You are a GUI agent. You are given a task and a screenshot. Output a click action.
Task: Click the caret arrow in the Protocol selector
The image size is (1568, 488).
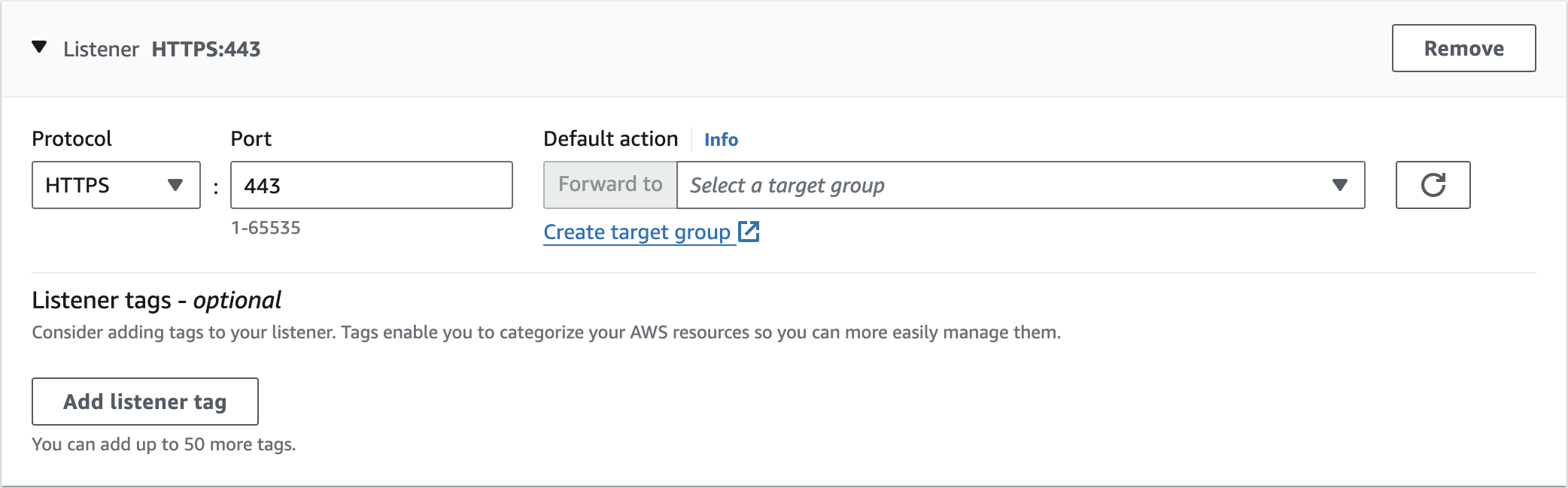point(175,185)
